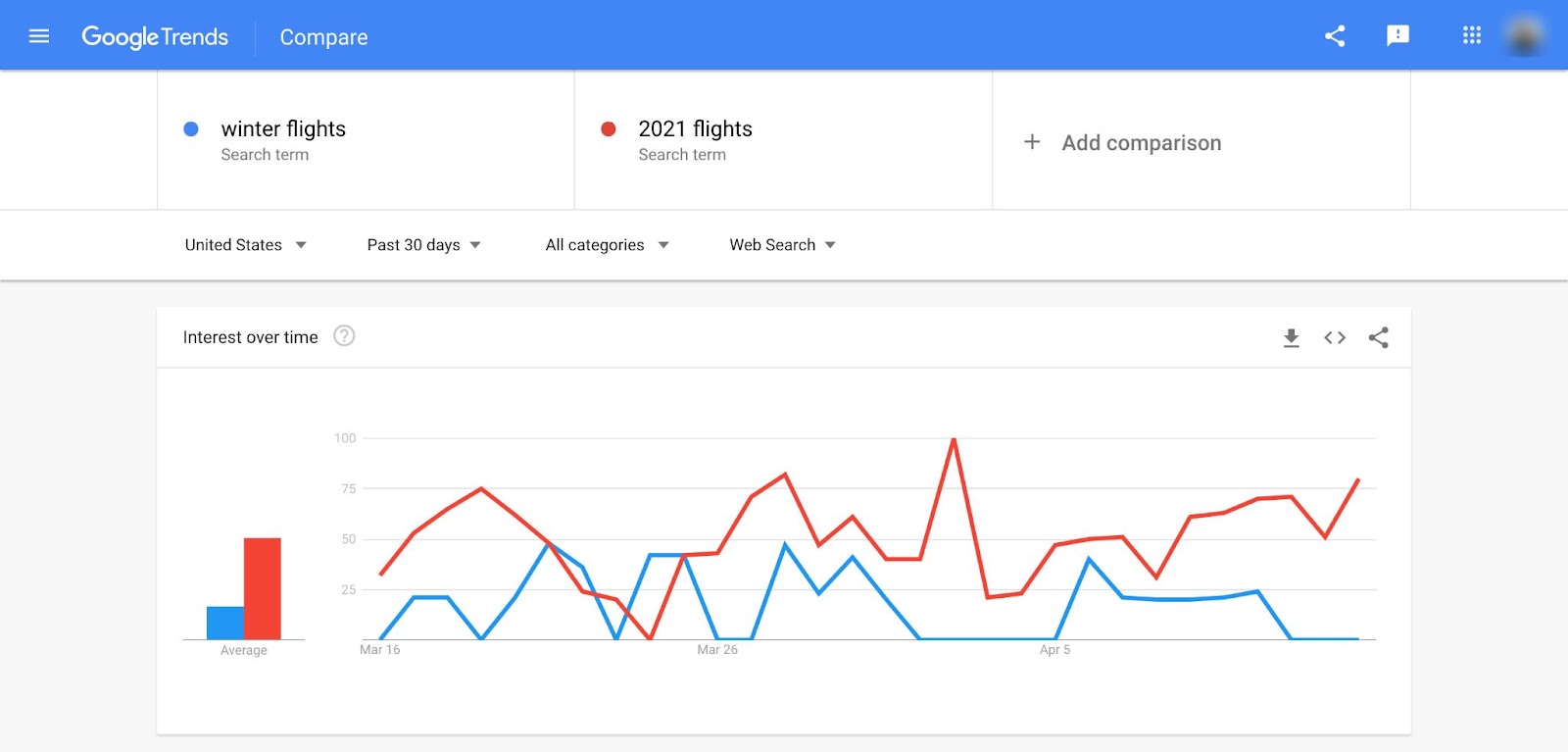Open the All categories dropdown

click(x=607, y=245)
